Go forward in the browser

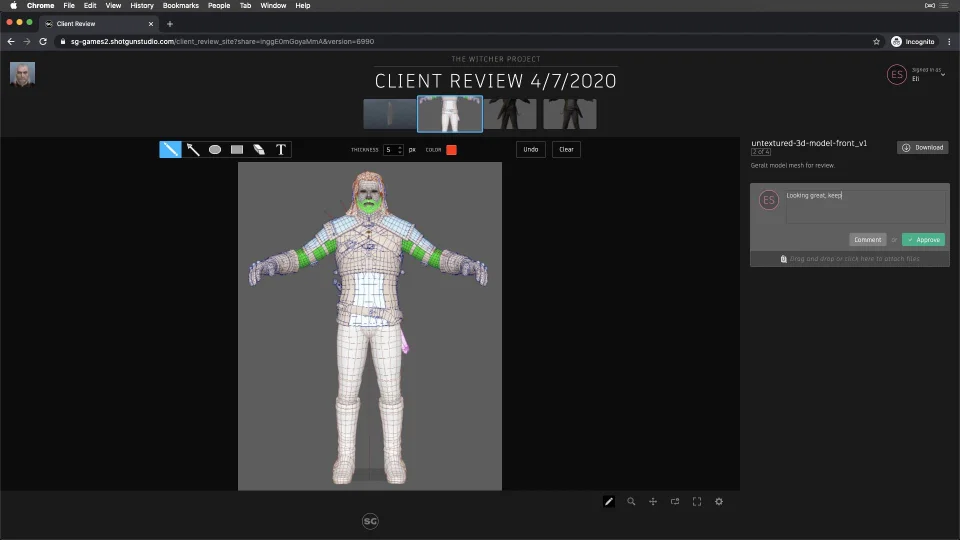click(x=26, y=42)
